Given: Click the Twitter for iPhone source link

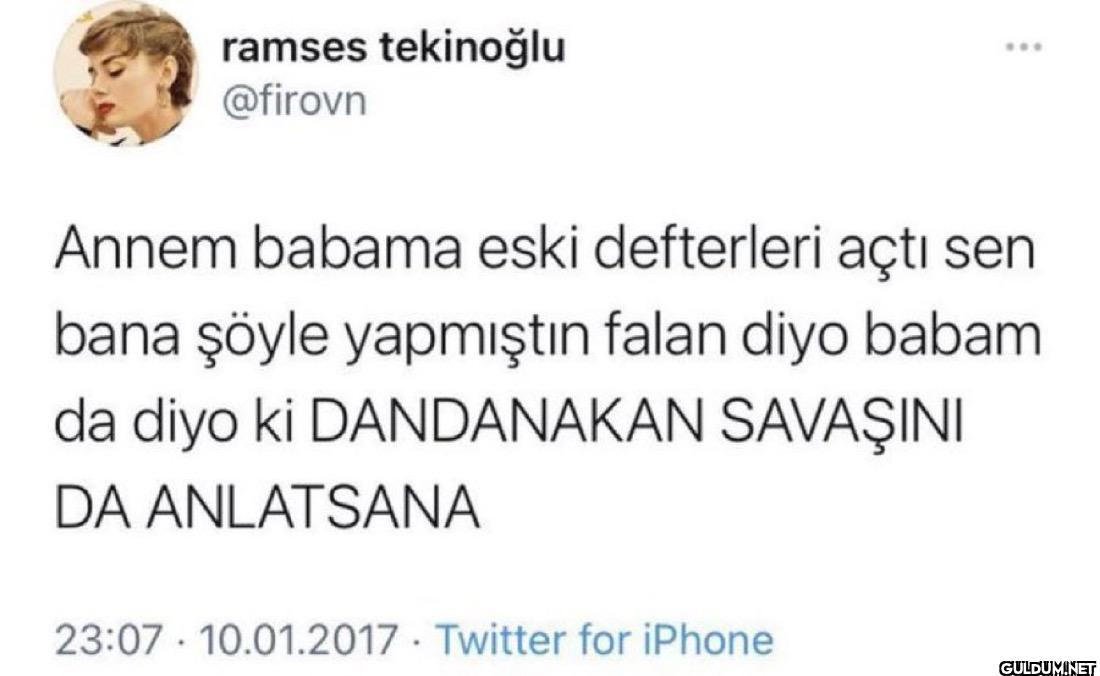Looking at the screenshot, I should [x=605, y=640].
